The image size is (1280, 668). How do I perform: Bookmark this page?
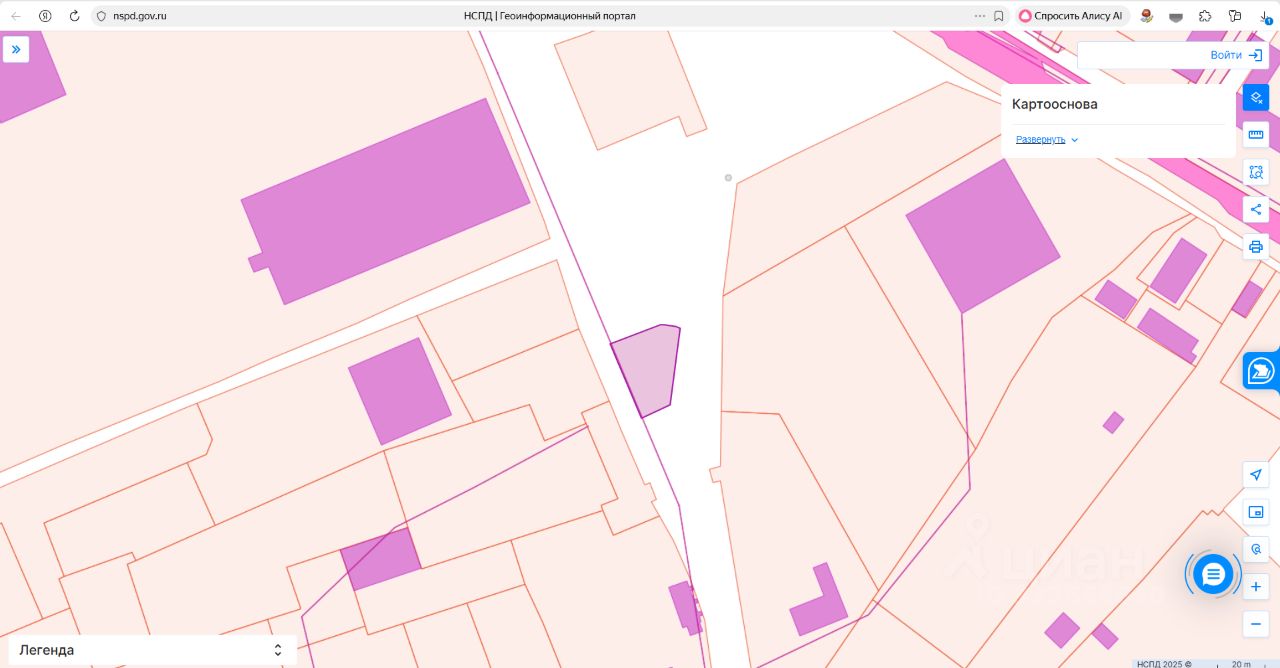click(x=999, y=16)
